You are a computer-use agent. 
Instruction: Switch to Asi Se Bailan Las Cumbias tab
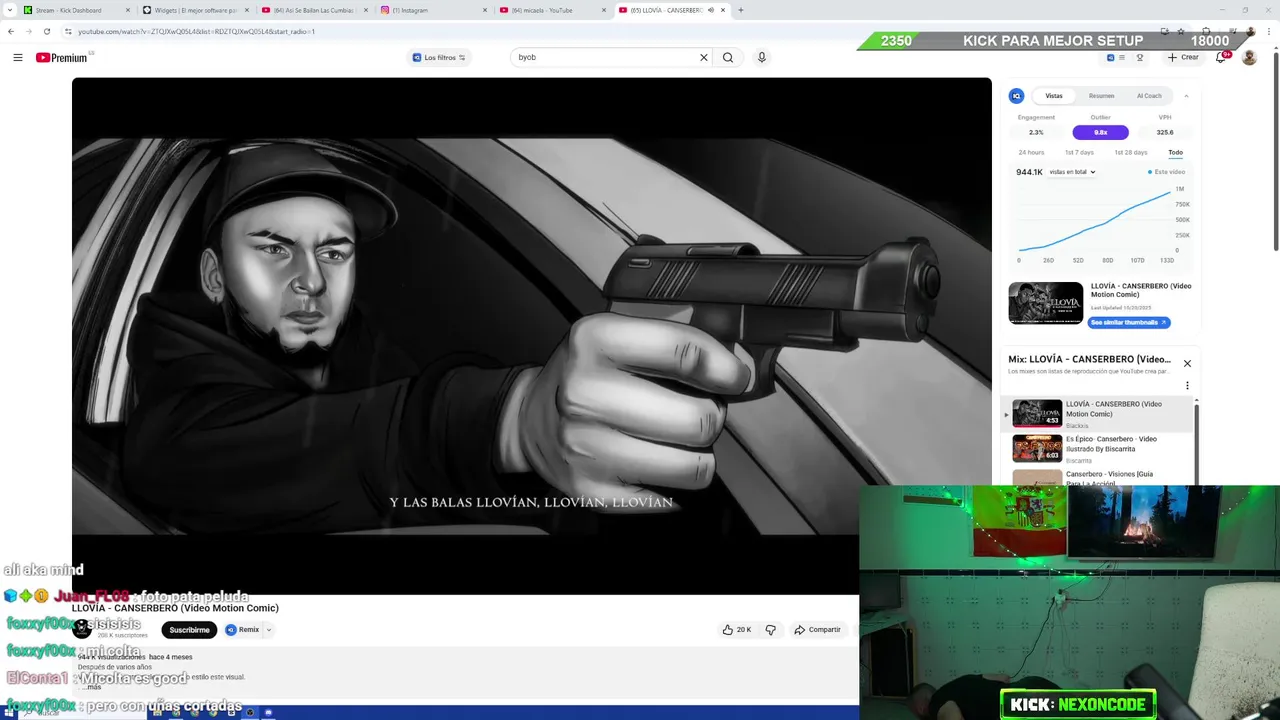pyautogui.click(x=314, y=10)
